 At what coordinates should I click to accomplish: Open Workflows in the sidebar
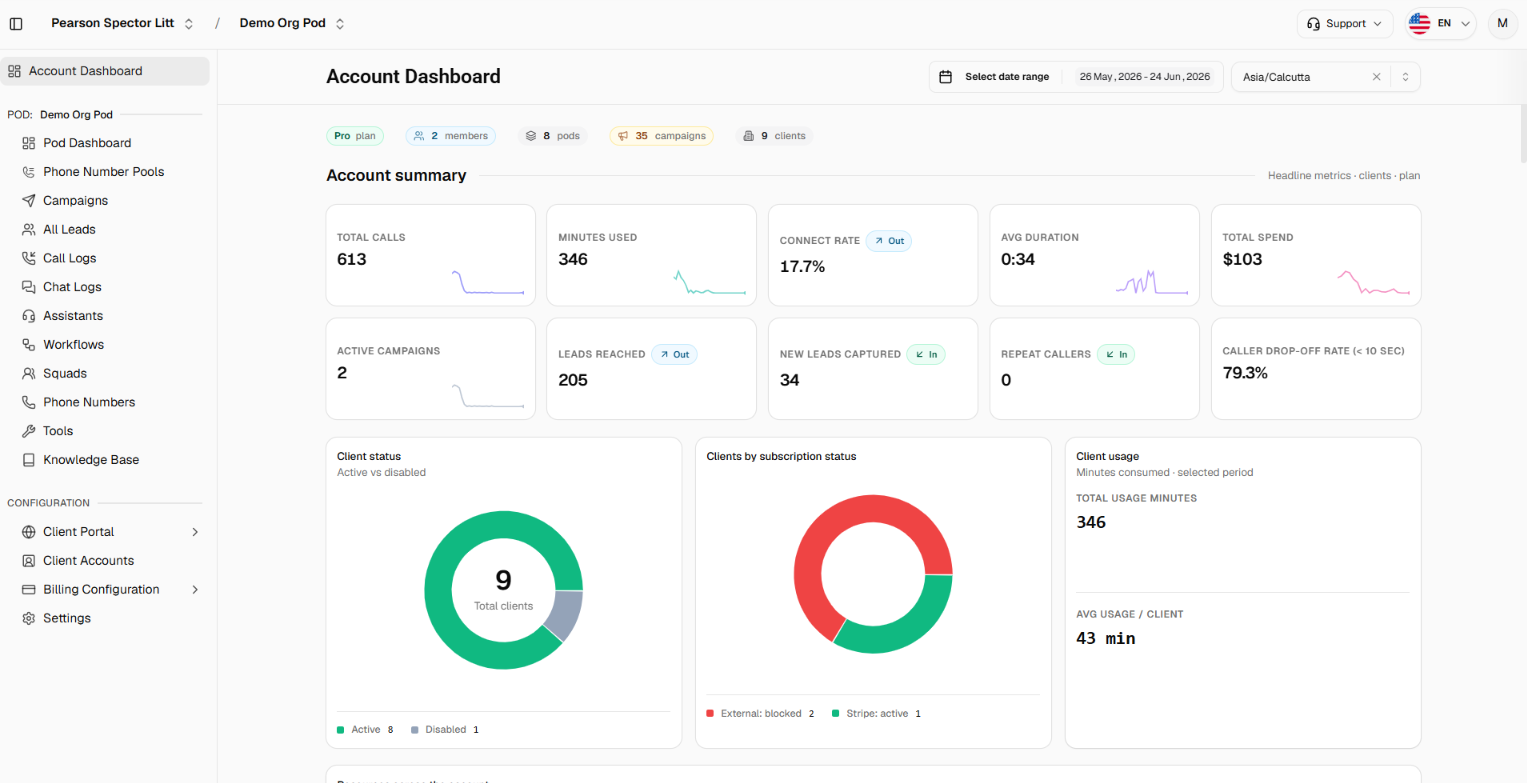[74, 345]
